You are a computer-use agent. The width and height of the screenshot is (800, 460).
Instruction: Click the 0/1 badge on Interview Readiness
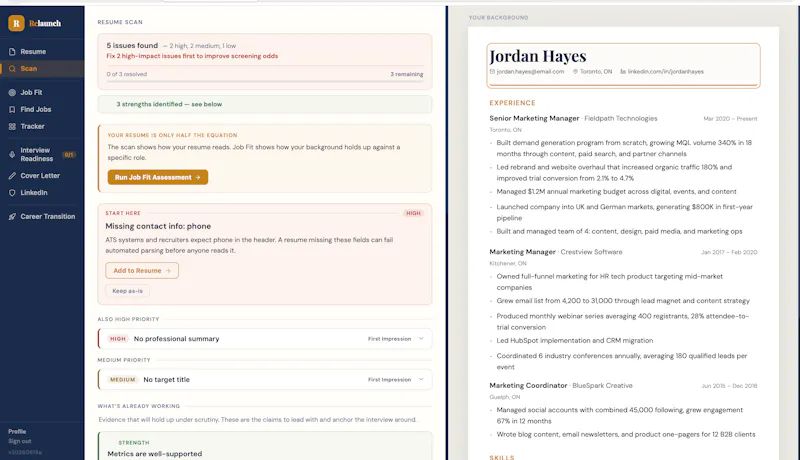pos(69,155)
